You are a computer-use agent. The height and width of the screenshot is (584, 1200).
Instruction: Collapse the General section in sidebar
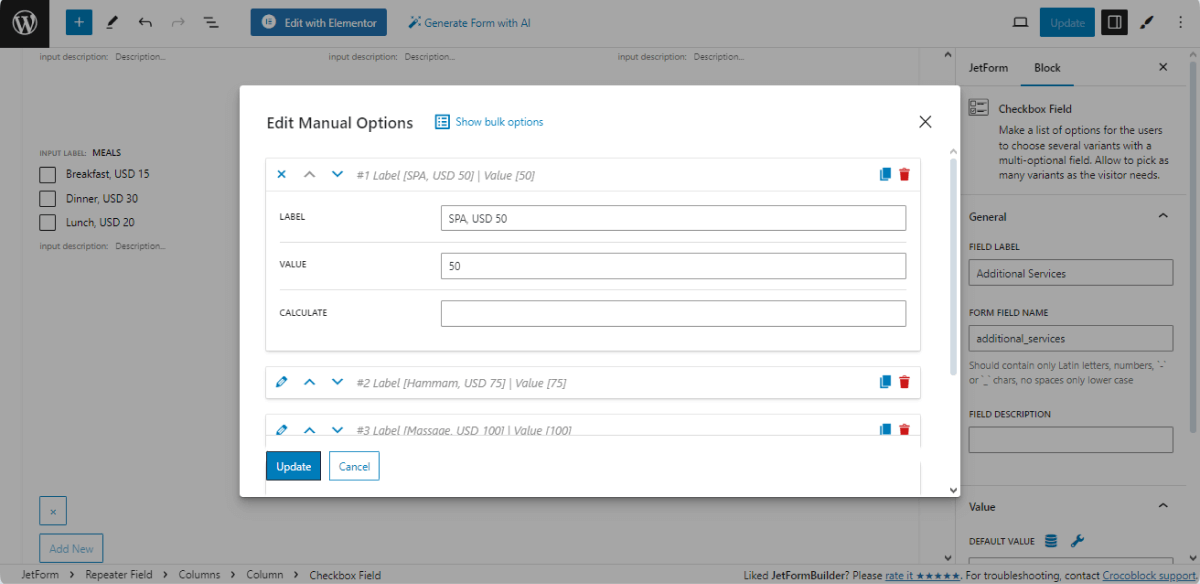click(x=1163, y=215)
